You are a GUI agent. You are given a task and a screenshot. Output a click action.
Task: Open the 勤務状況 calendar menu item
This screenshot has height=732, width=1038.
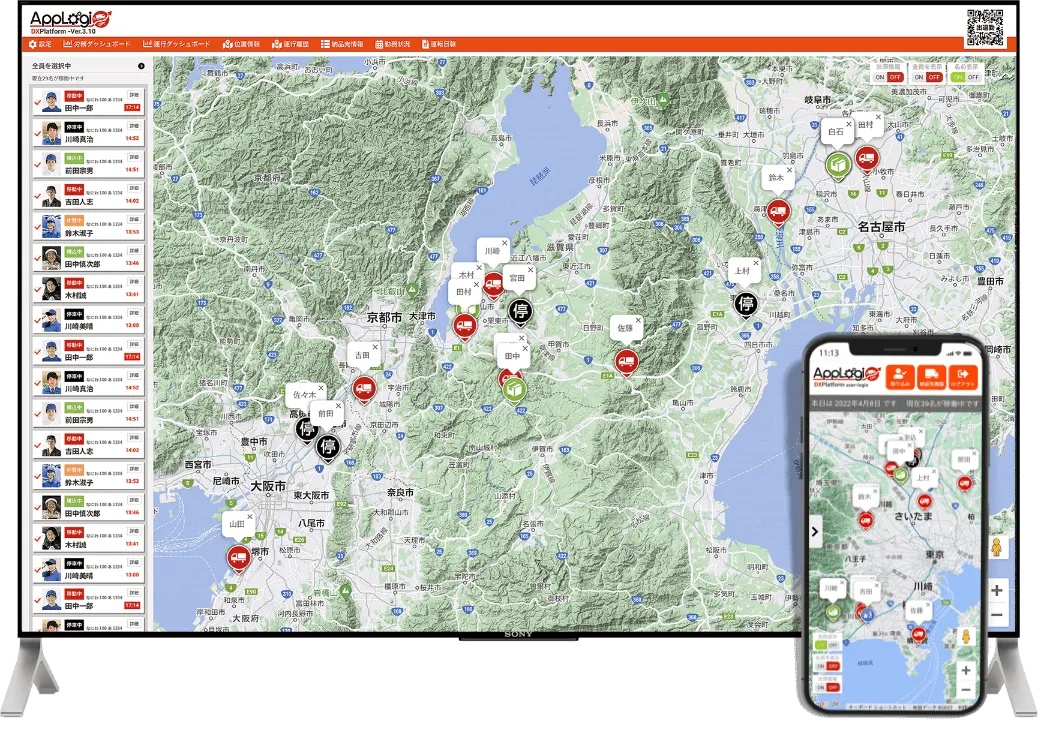393,44
